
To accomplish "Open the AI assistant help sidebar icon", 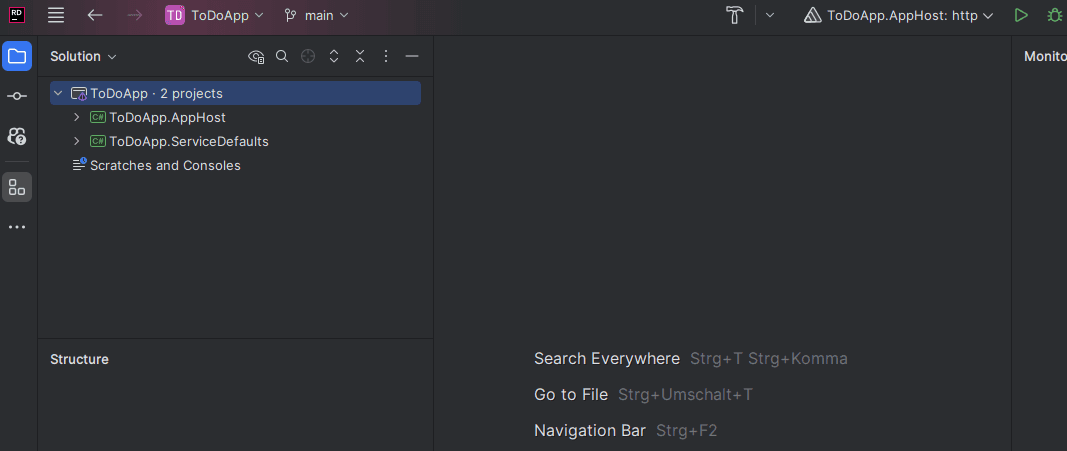I will [x=17, y=136].
